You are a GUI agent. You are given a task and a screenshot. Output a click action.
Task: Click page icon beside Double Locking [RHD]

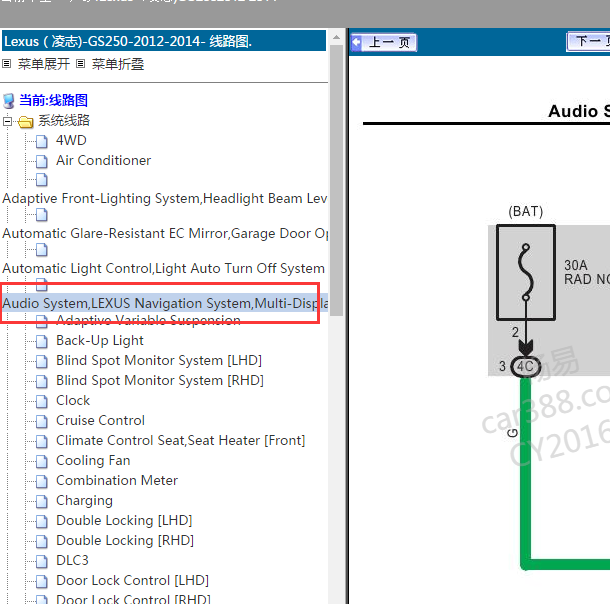pyautogui.click(x=42, y=541)
